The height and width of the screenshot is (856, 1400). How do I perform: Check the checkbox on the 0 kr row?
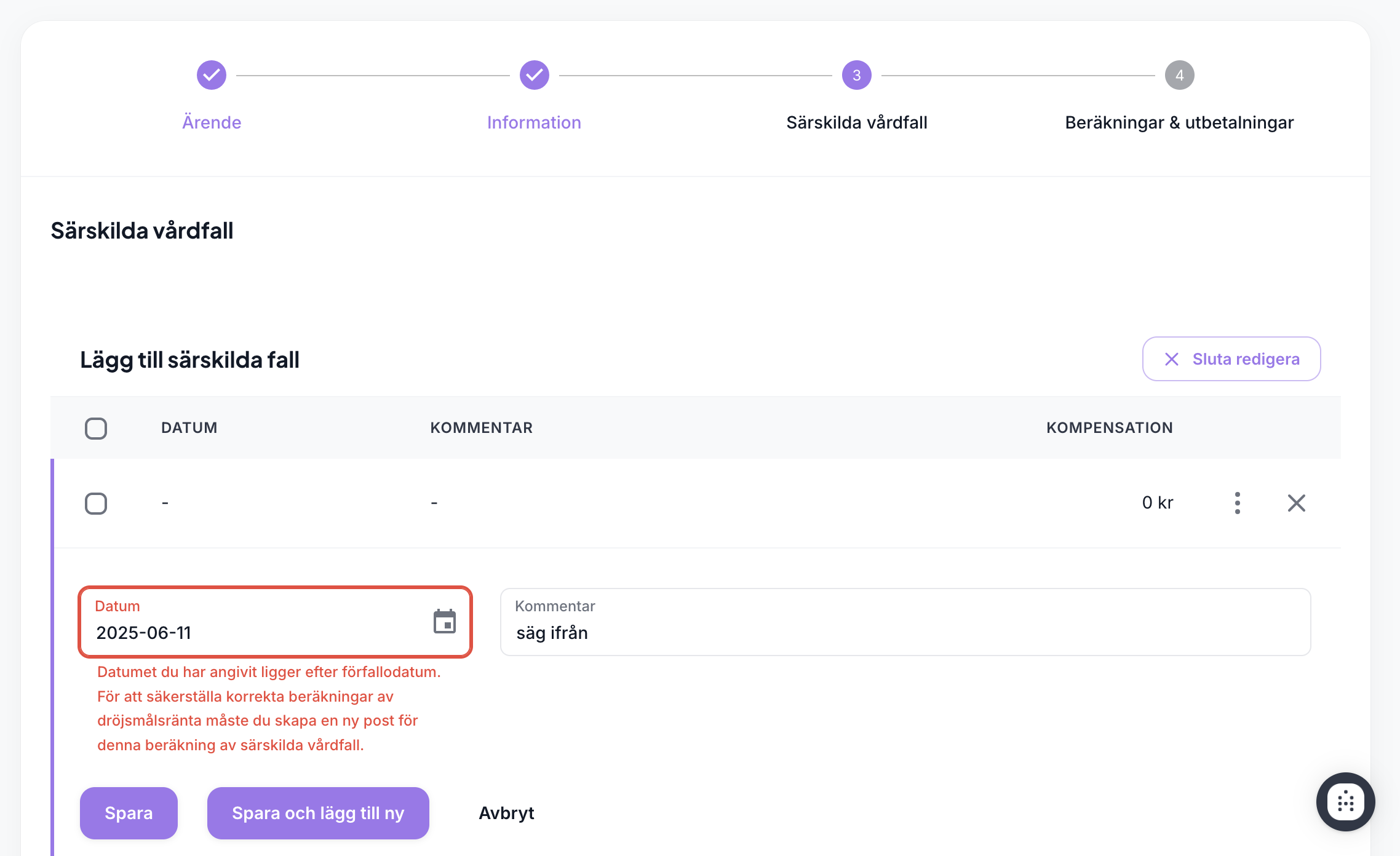(x=96, y=503)
